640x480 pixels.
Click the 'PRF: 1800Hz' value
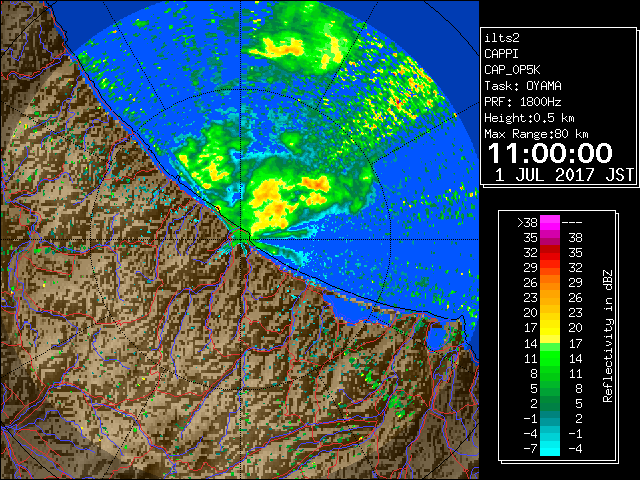pos(523,102)
